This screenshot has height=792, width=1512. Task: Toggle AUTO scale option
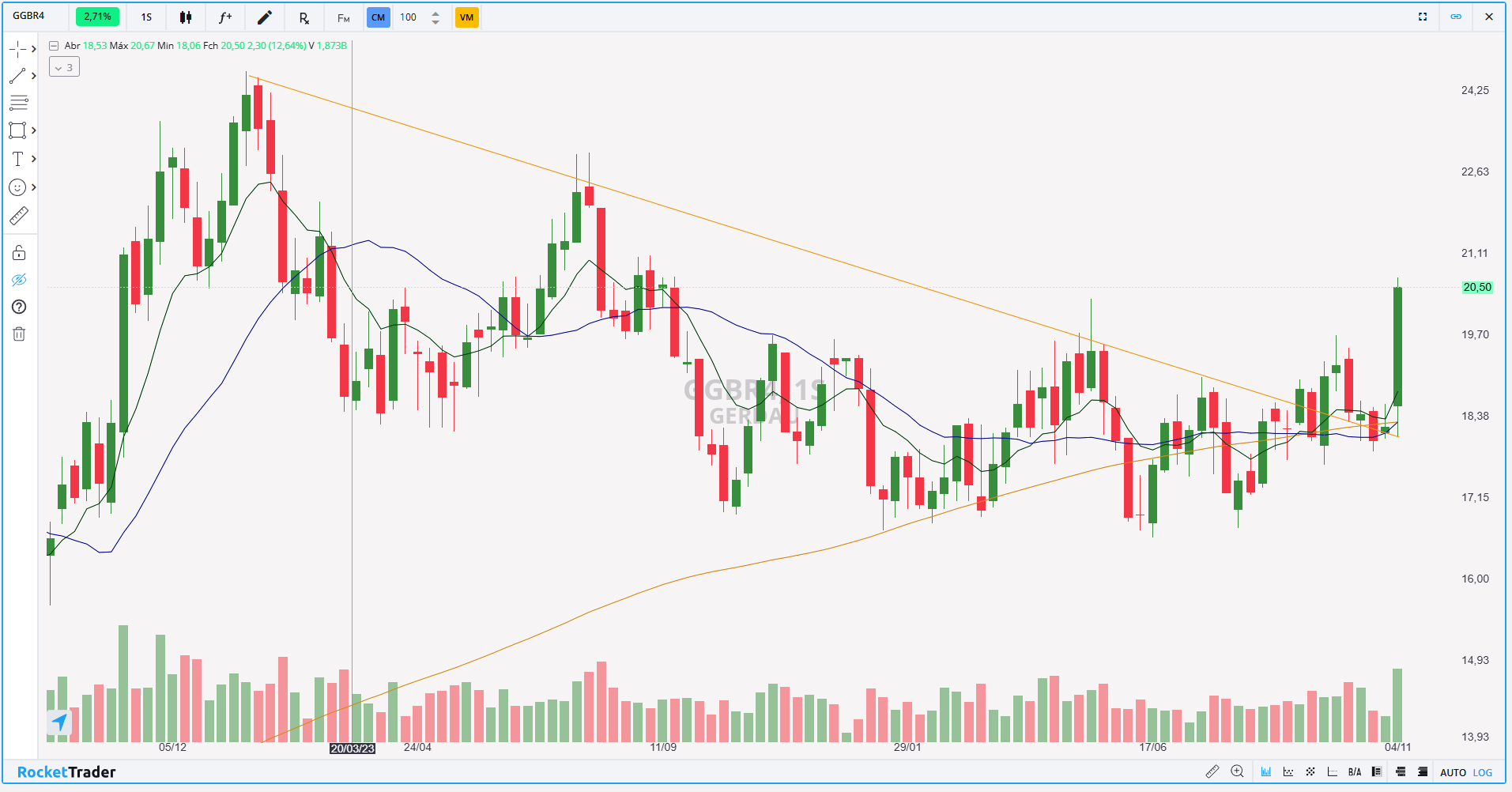click(1453, 772)
